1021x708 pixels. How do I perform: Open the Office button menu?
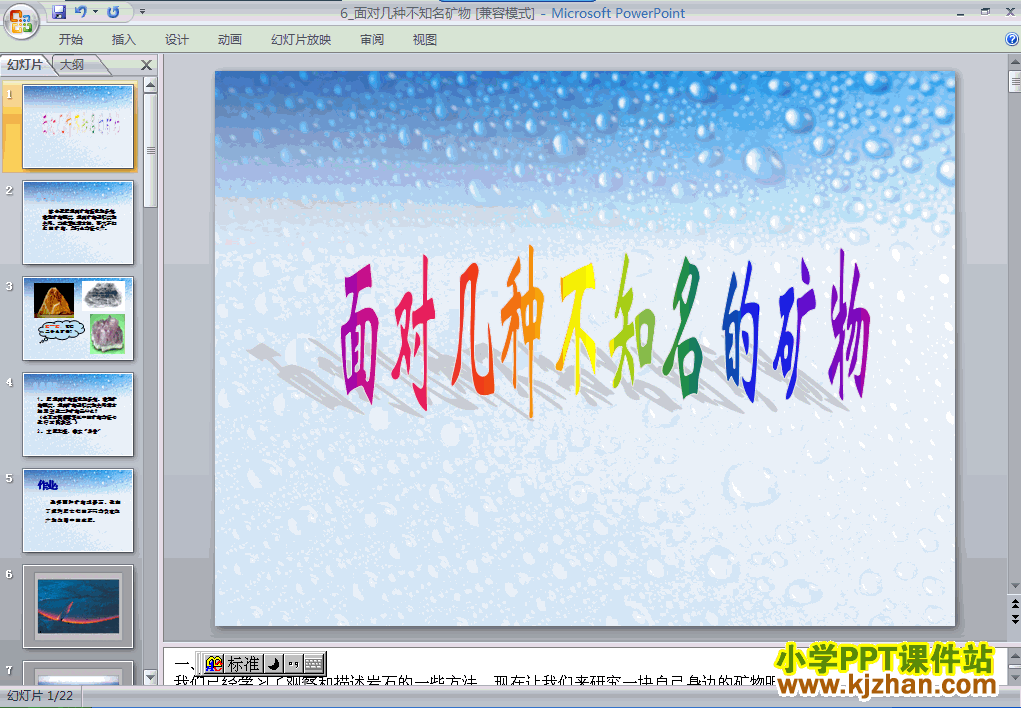pos(21,21)
